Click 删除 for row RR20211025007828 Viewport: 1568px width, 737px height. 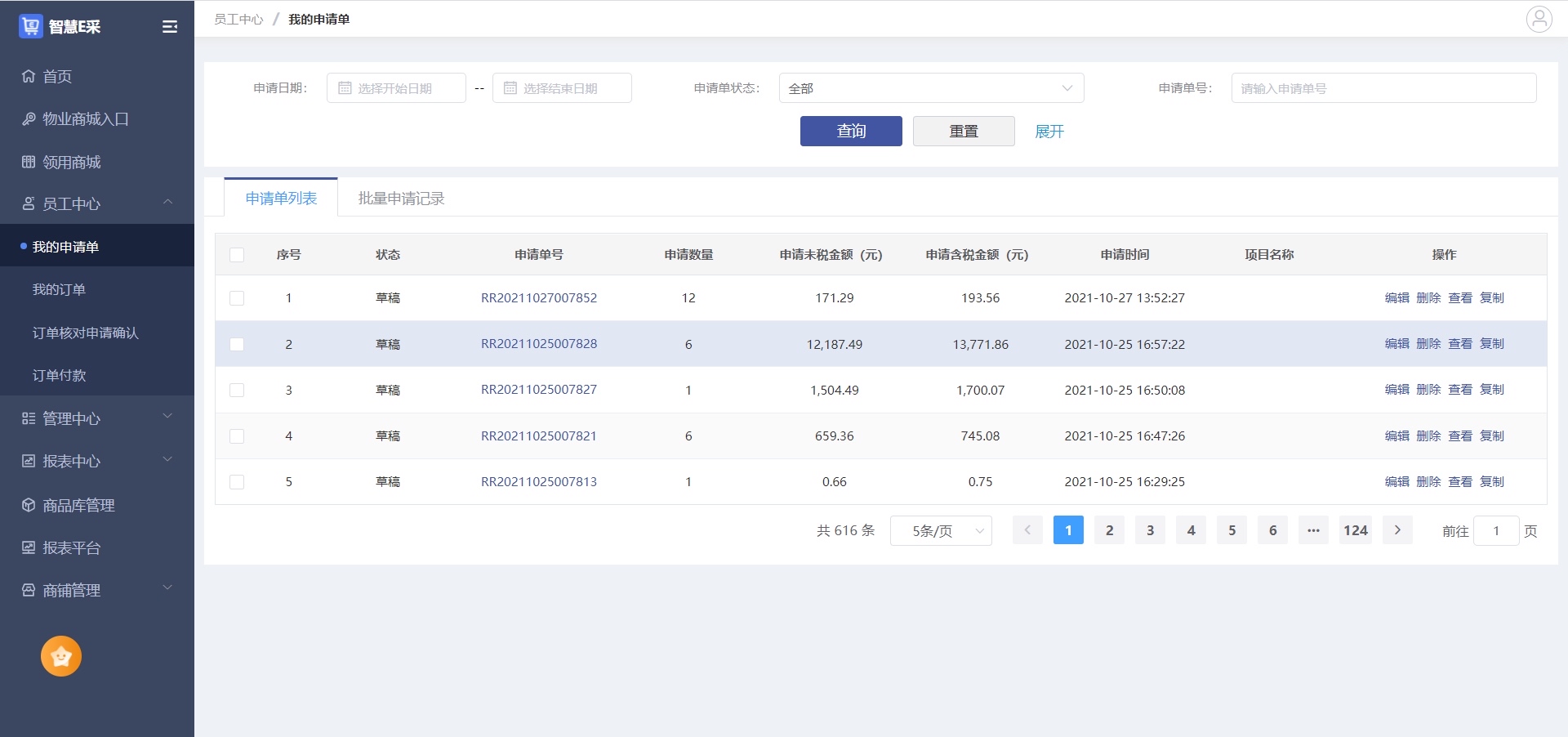click(x=1428, y=344)
